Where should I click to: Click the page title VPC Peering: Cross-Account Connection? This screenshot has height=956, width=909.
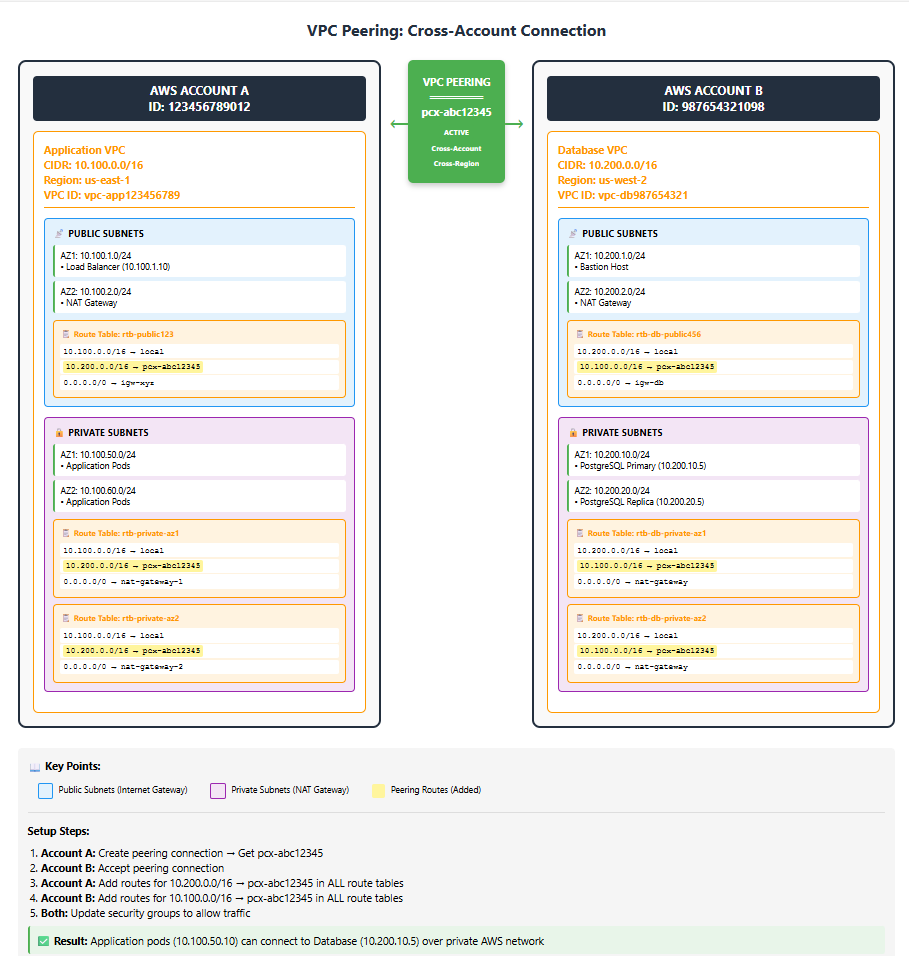coord(456,30)
